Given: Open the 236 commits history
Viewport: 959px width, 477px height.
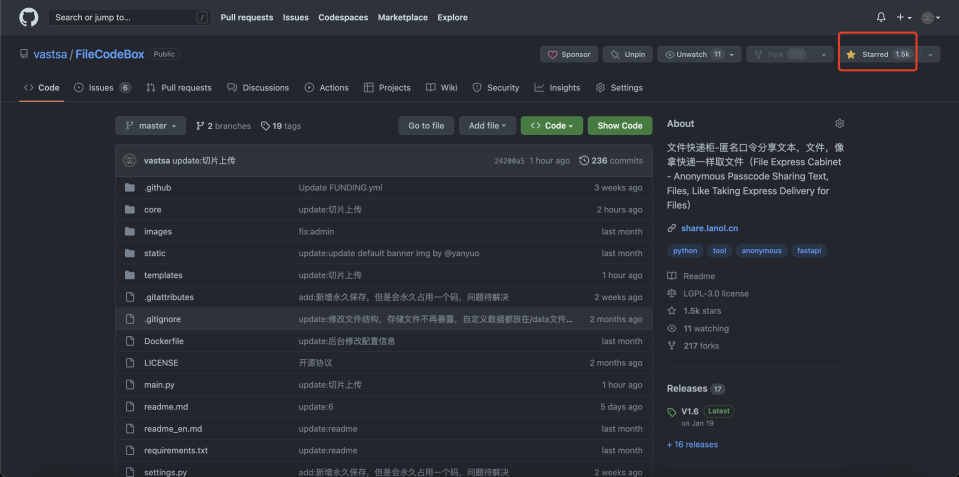Looking at the screenshot, I should (x=610, y=161).
